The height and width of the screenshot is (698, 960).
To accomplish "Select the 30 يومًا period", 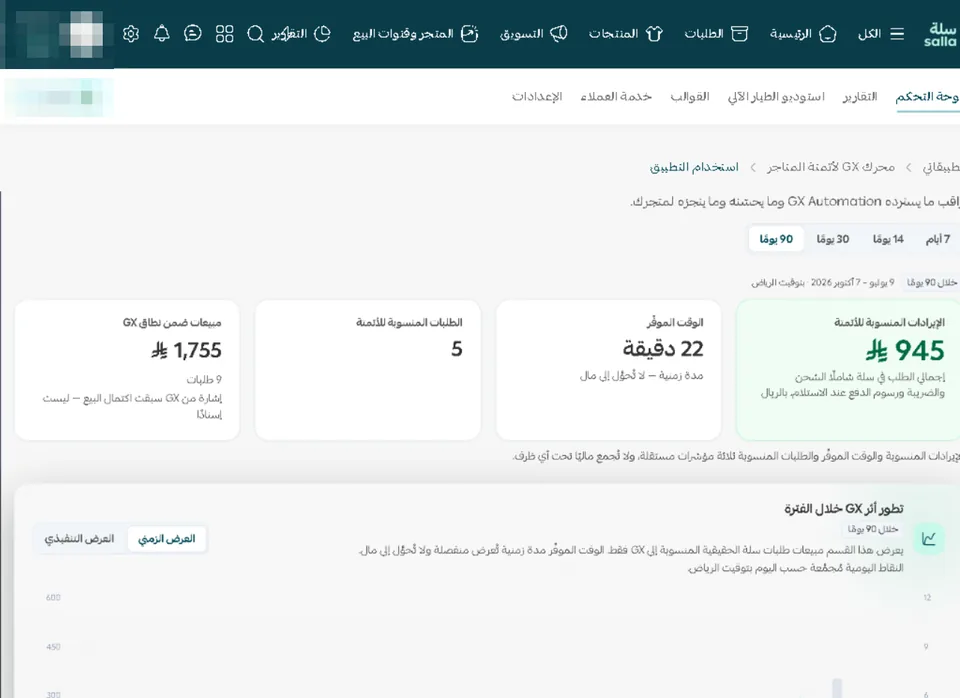I will (833, 239).
